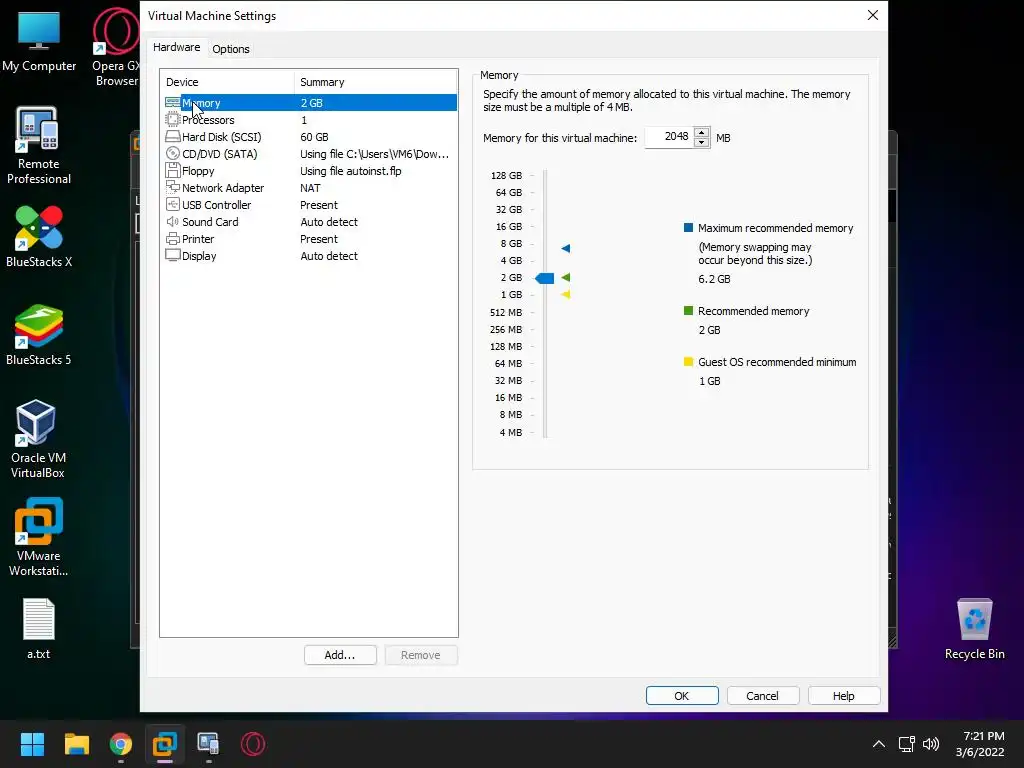Click the Printer device icon

point(172,238)
